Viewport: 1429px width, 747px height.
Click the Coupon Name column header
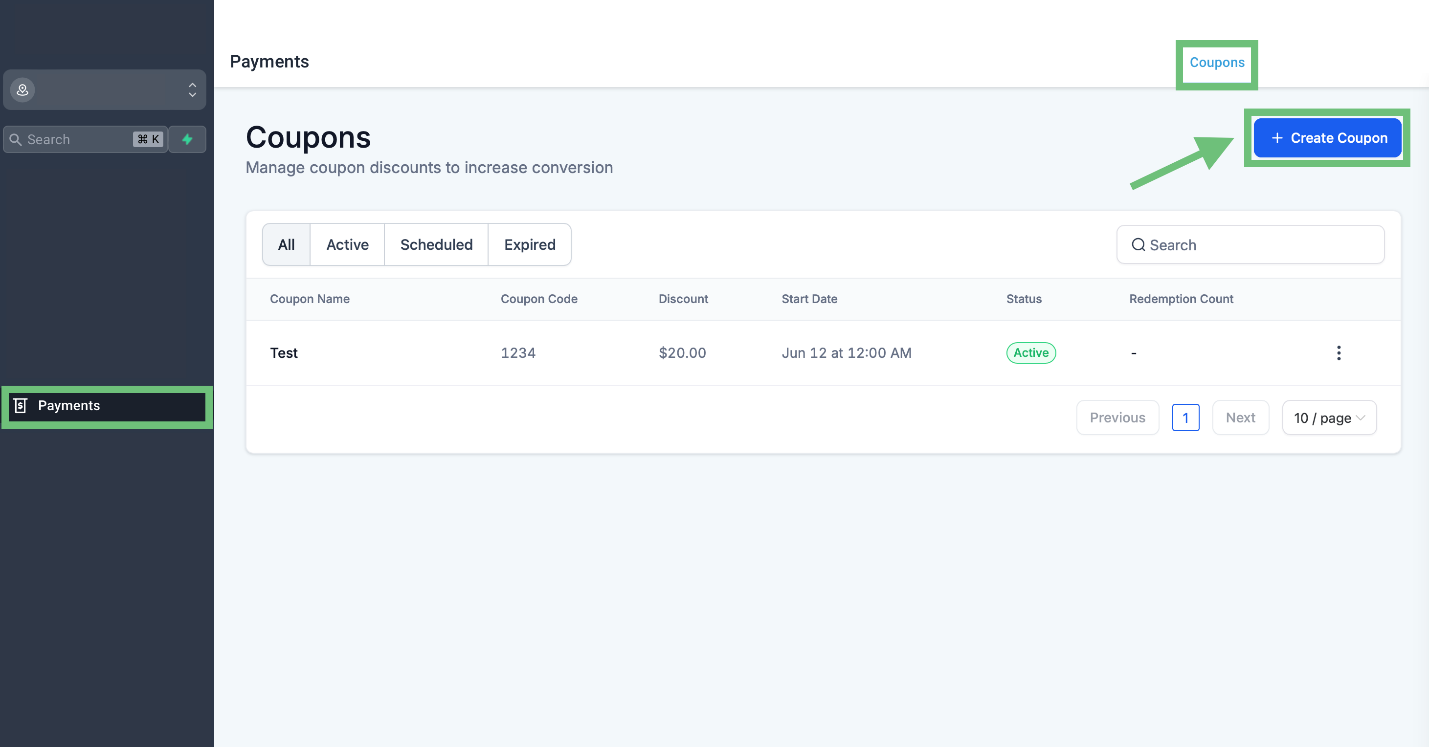pos(310,299)
